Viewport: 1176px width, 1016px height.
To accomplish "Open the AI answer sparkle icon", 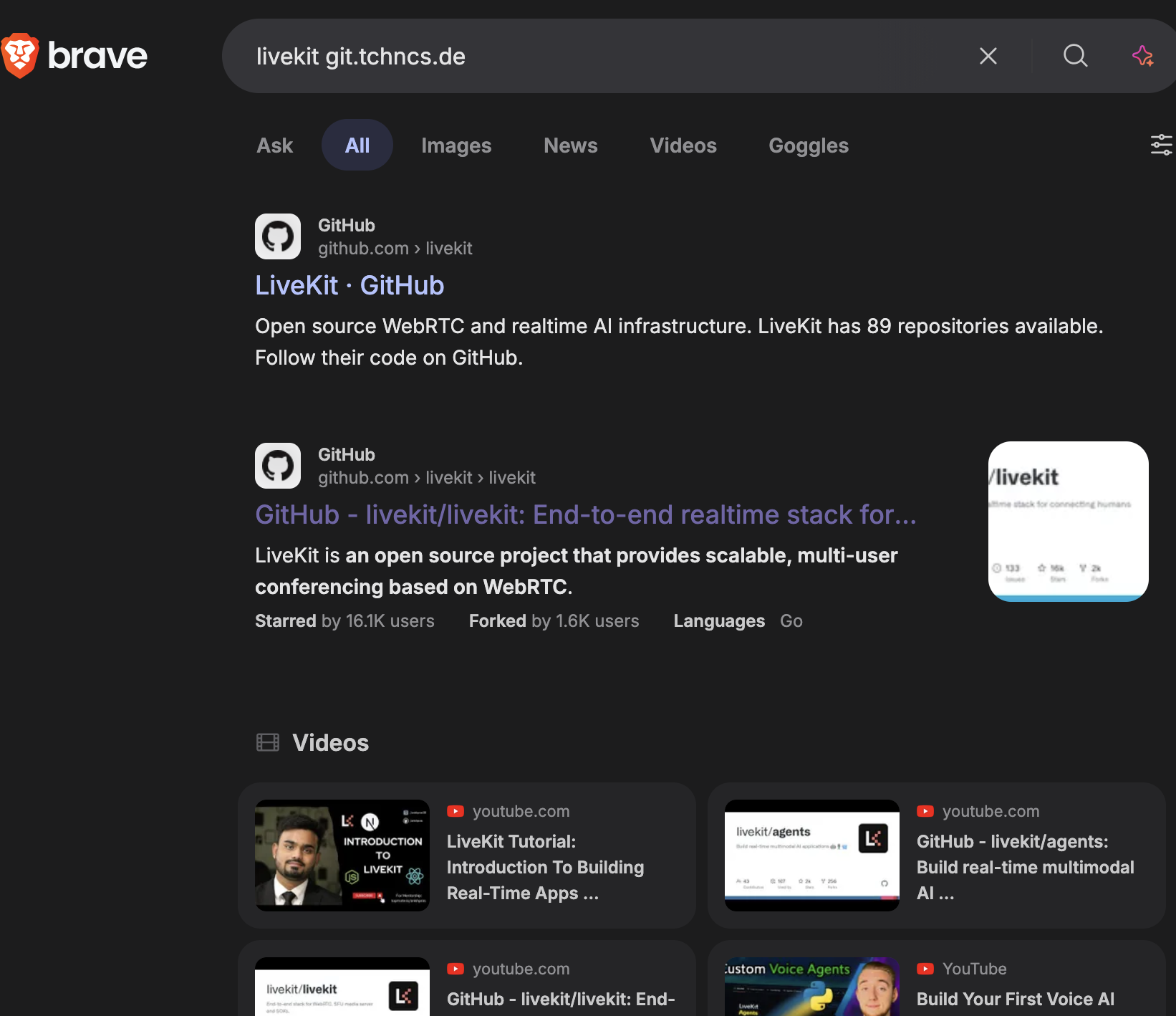I will coord(1142,56).
